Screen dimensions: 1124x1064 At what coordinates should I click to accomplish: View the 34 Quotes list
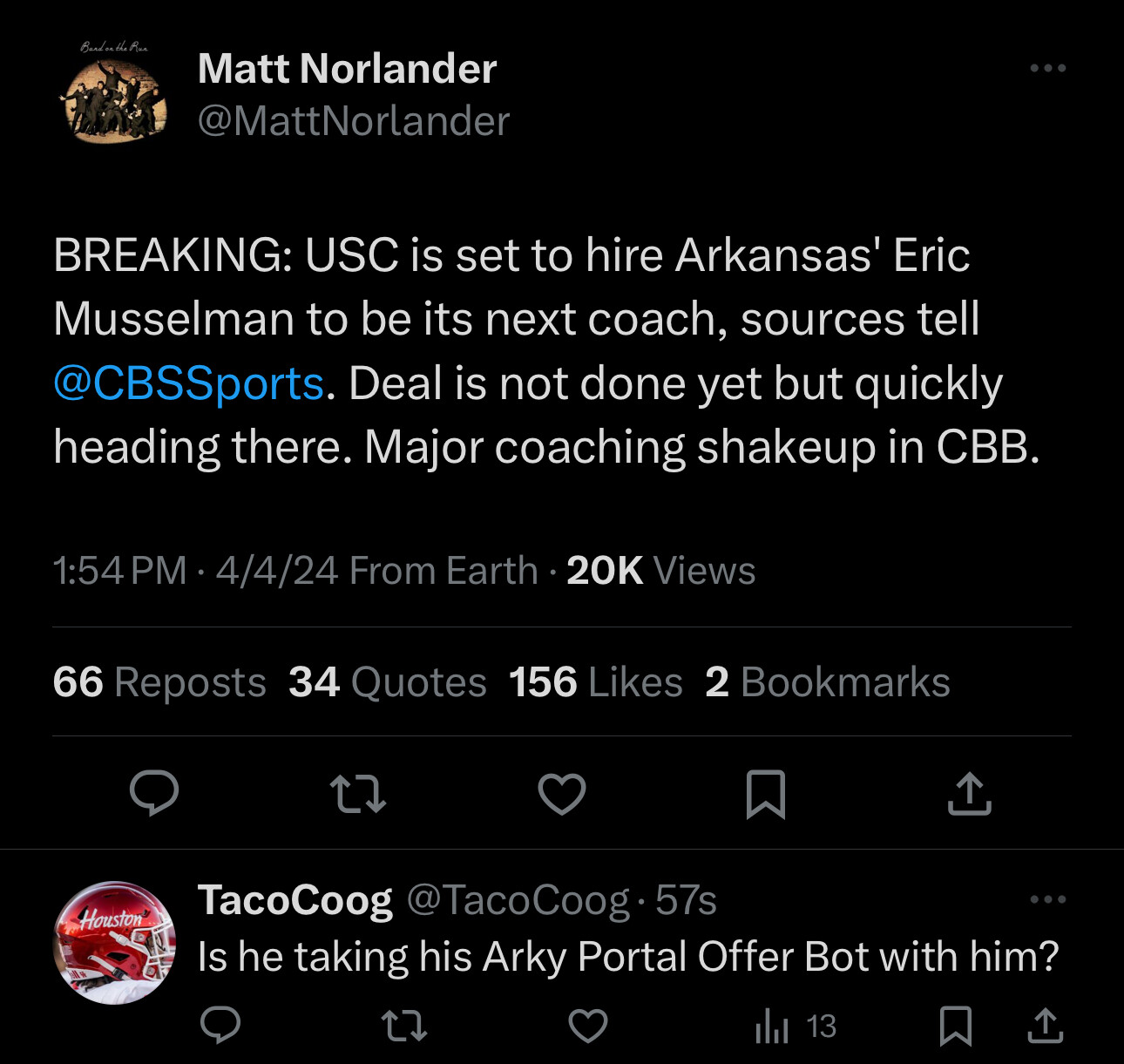388,682
